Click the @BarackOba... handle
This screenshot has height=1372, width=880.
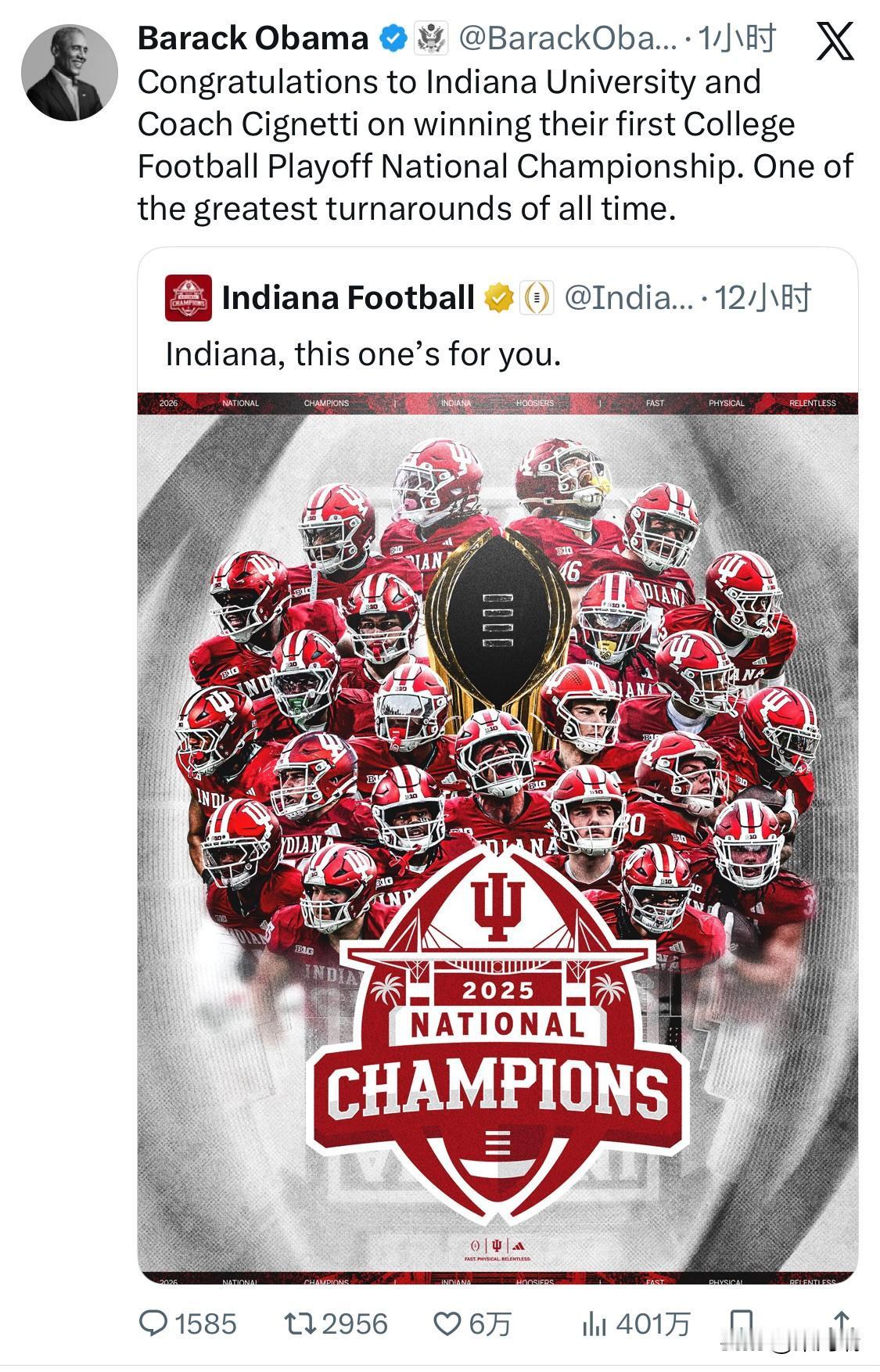point(567,38)
